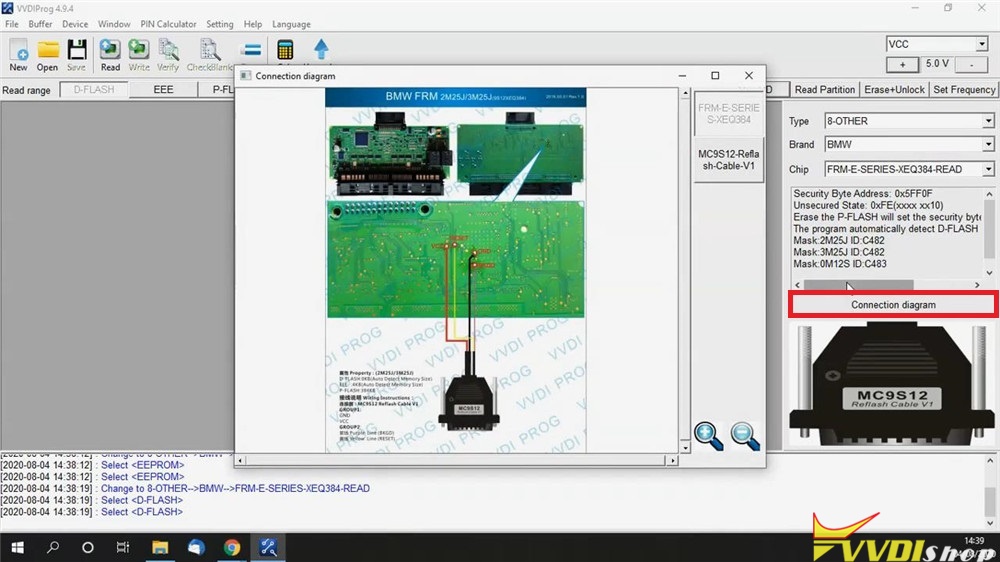Click the 'Mask:0M12S ID:C483' info line
The height and width of the screenshot is (562, 1000).
(839, 263)
